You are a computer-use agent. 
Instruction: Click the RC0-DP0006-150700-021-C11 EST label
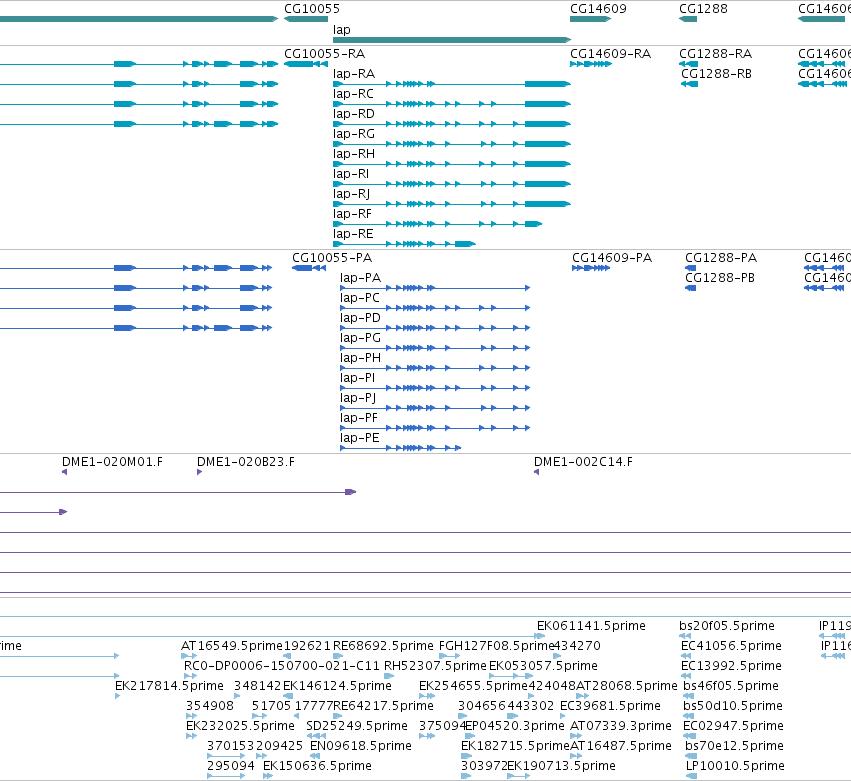point(282,666)
